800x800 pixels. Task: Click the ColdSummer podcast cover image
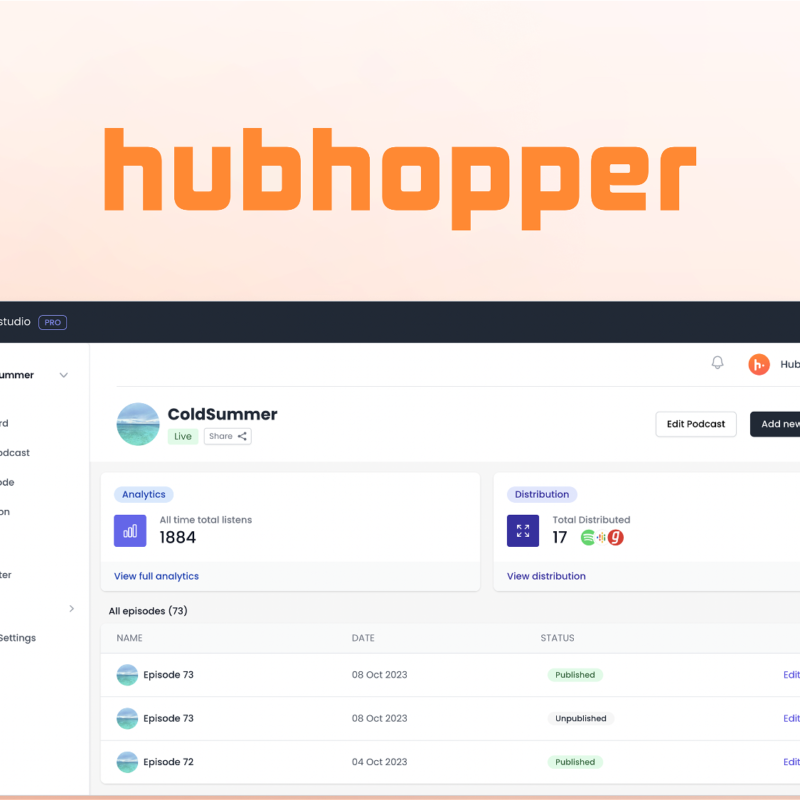pos(138,424)
